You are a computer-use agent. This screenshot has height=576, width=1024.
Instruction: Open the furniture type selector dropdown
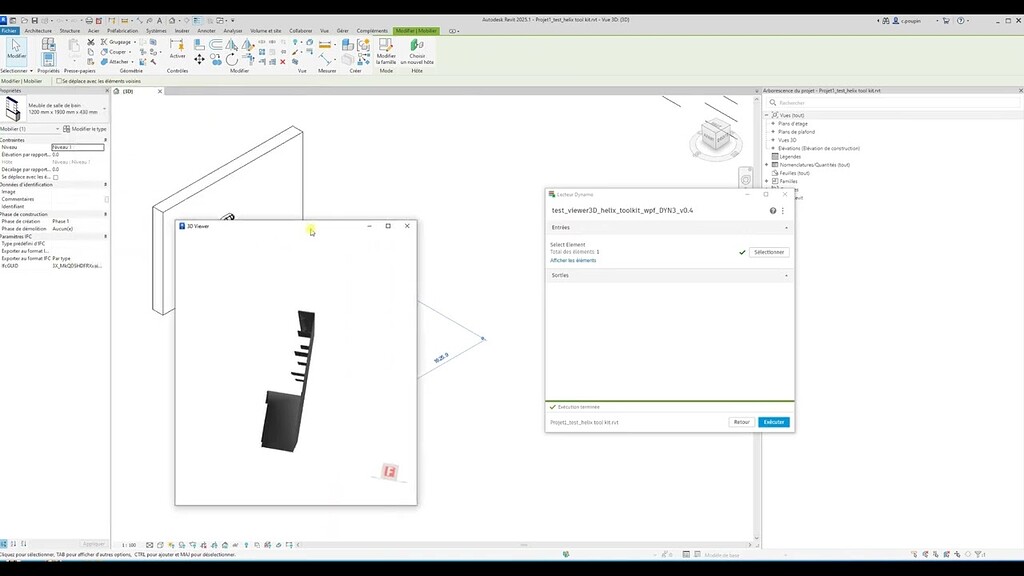pyautogui.click(x=104, y=108)
